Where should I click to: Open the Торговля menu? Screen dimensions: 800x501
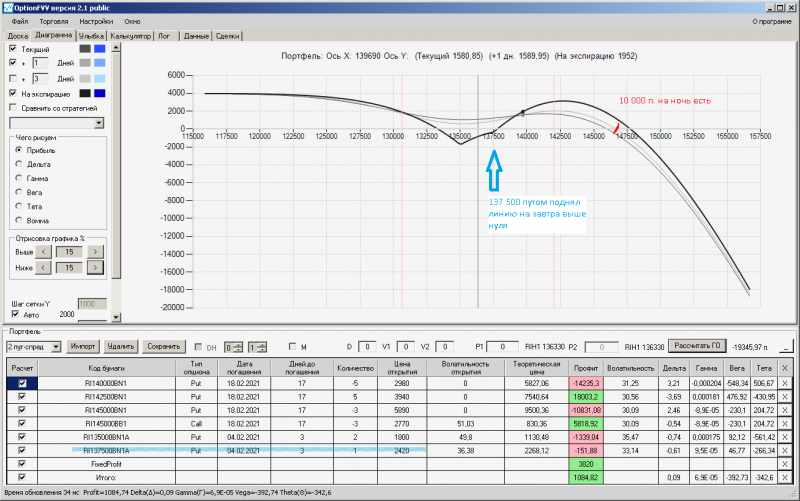pos(54,21)
